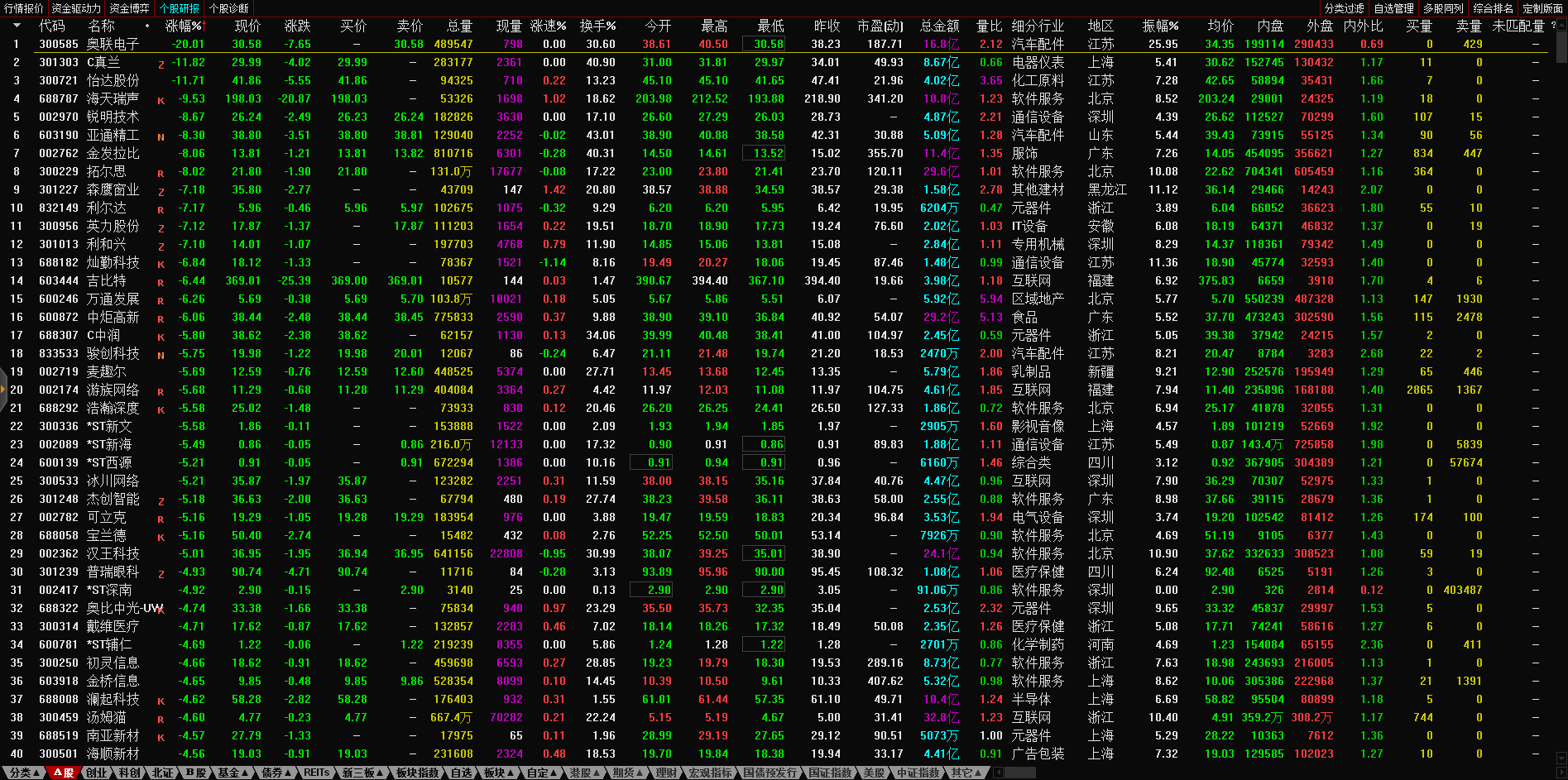
Task: Open 自选管理 button at top right
Action: point(1393,8)
